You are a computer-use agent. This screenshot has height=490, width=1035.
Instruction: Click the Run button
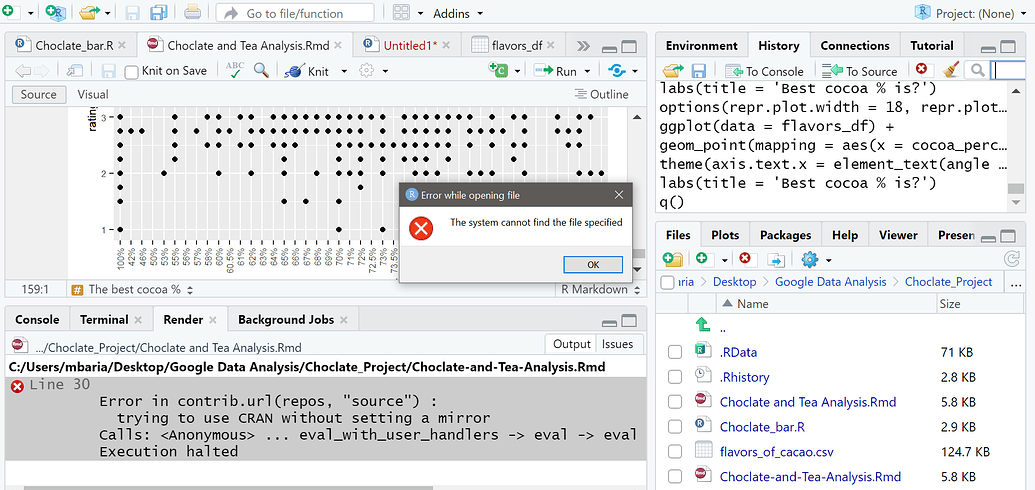click(x=556, y=71)
